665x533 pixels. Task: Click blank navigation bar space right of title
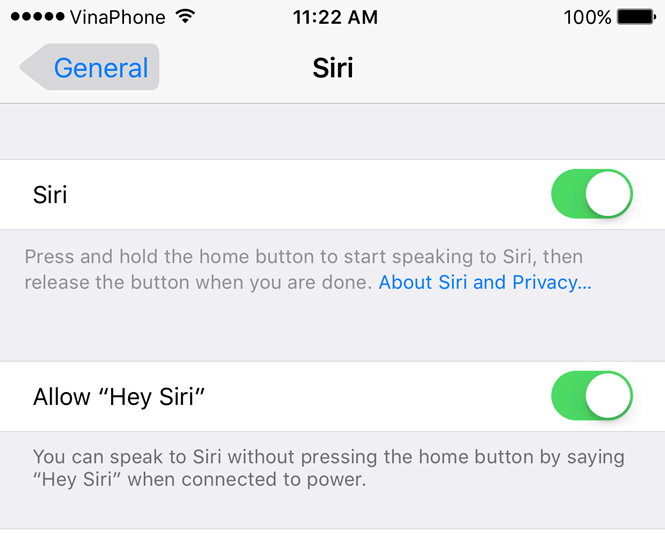click(x=509, y=67)
